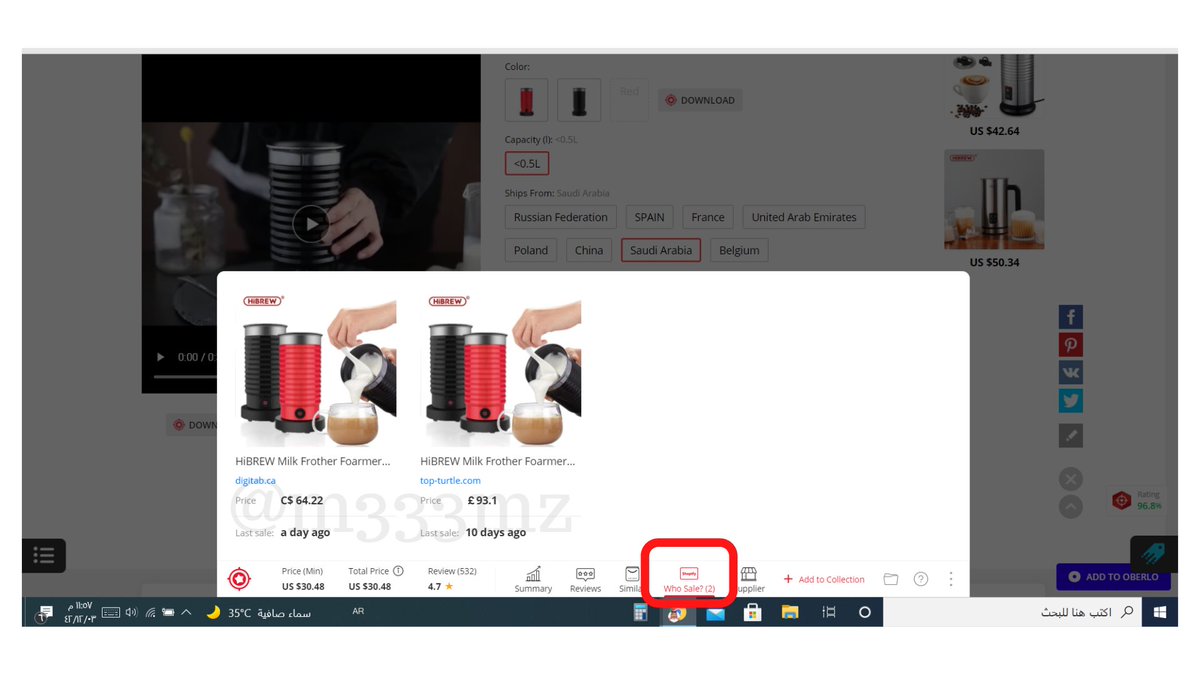
Task: Open the three-dot more options menu
Action: [950, 579]
